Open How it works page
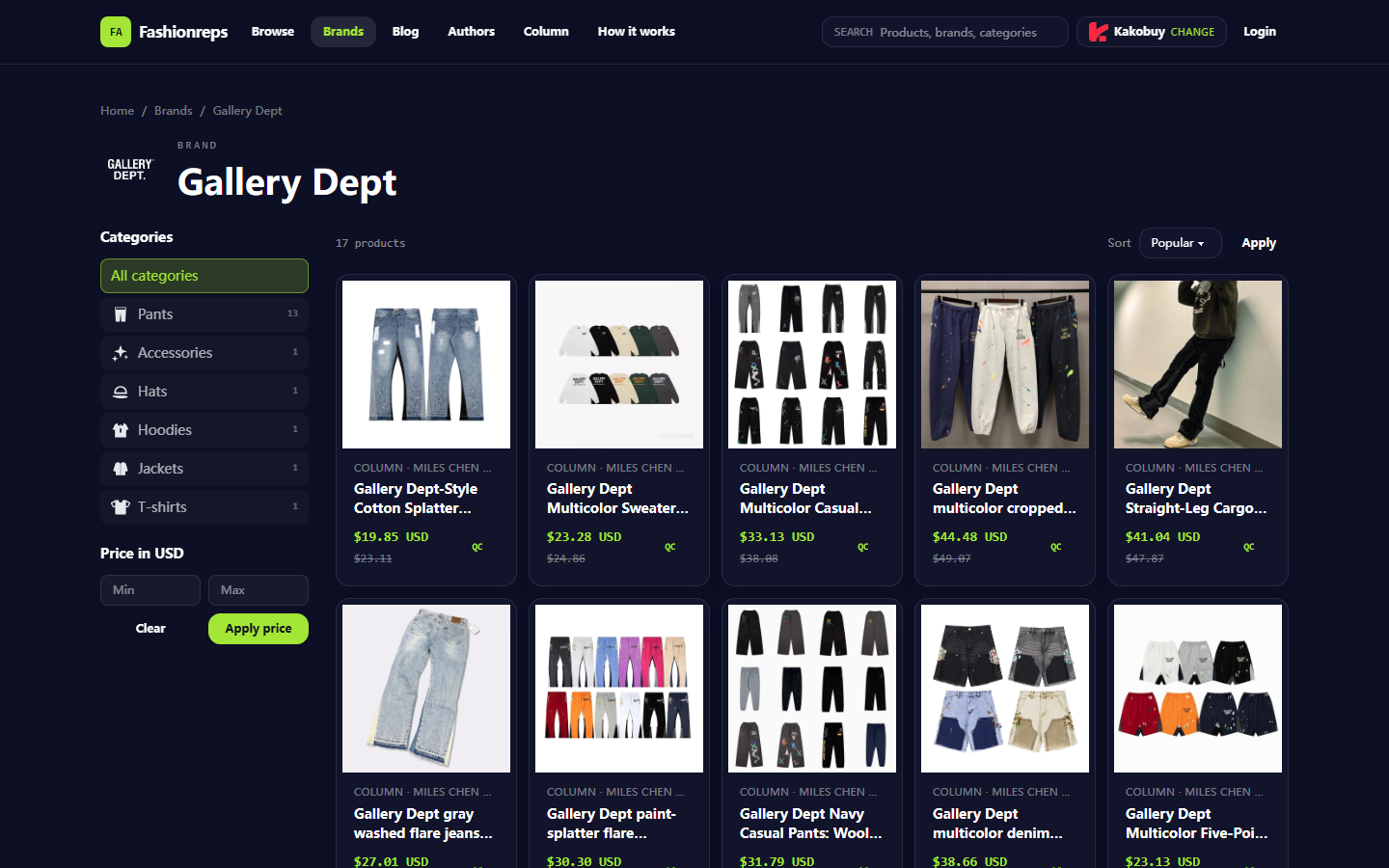This screenshot has height=868, width=1389. (637, 32)
